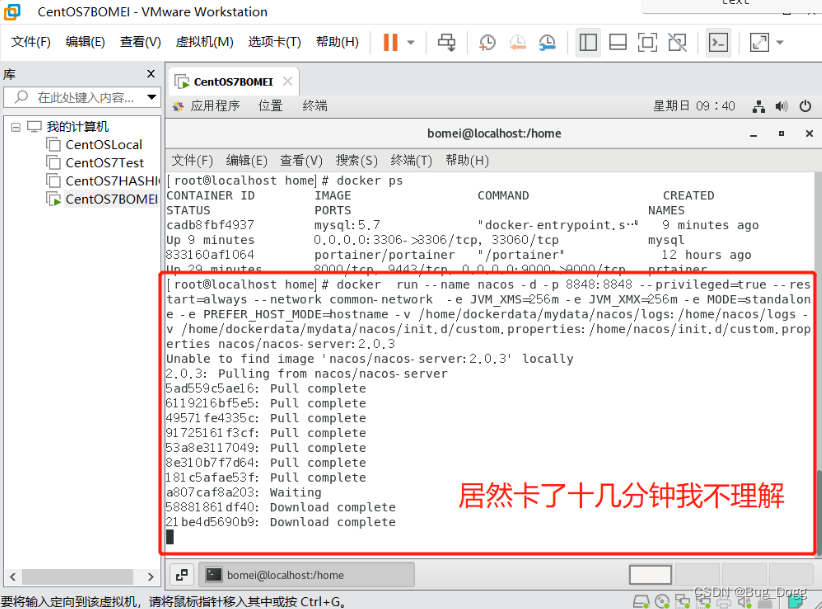Open the terminal 终端(T) menu
The height and width of the screenshot is (609, 822).
(x=411, y=160)
